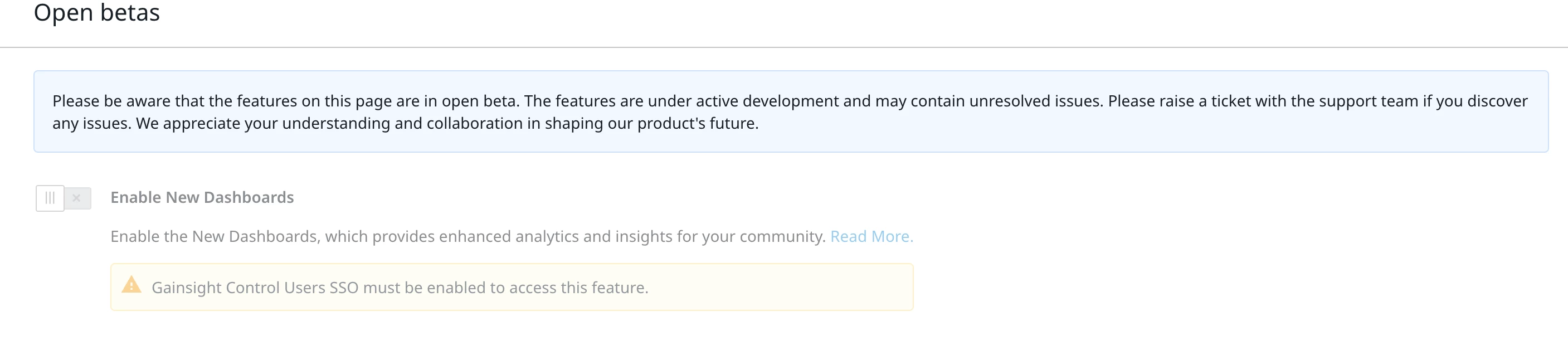Toggle the Enable New Dashboards switch

click(64, 198)
